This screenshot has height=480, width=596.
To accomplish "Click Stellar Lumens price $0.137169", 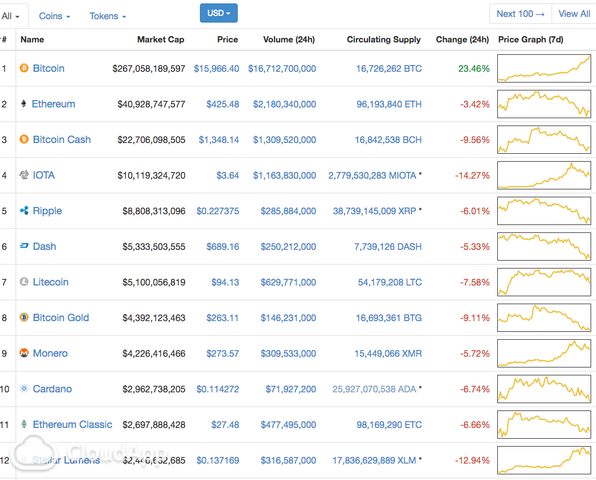I will (218, 461).
